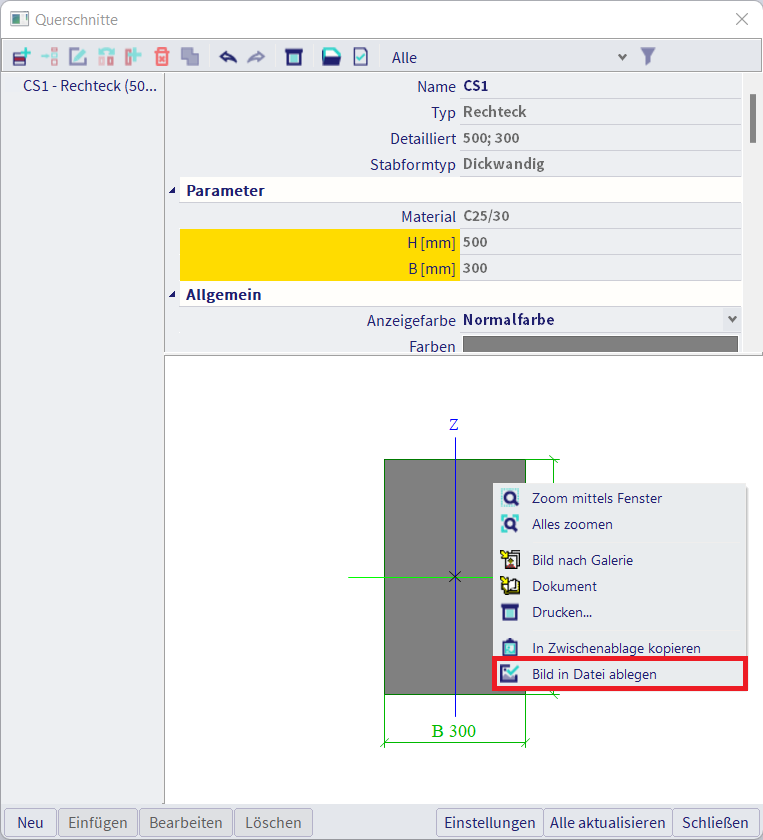
Task: Select 'In Zwischenablage kopieren' menu item
Action: [x=616, y=648]
